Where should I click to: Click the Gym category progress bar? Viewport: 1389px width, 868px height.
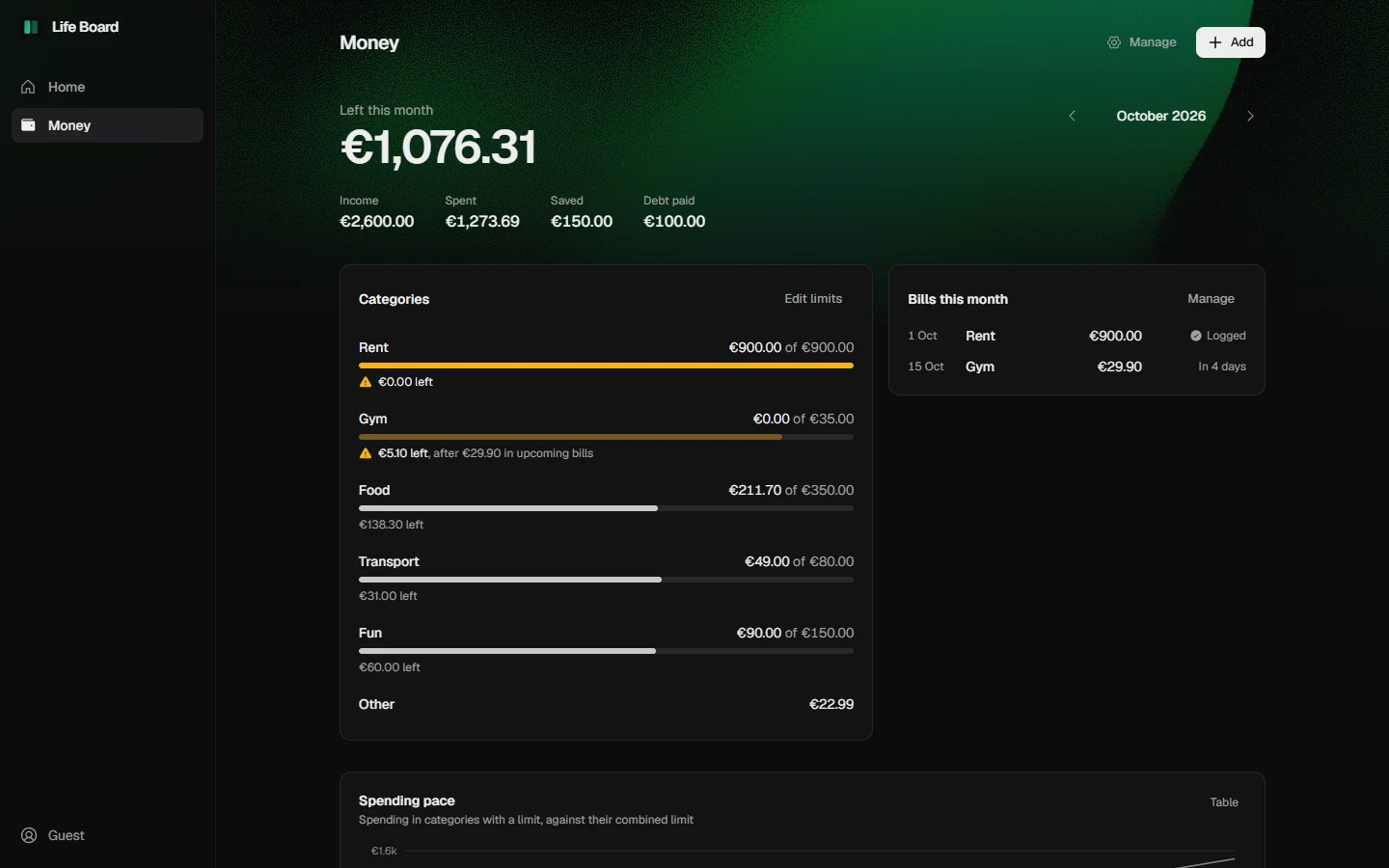tap(606, 437)
